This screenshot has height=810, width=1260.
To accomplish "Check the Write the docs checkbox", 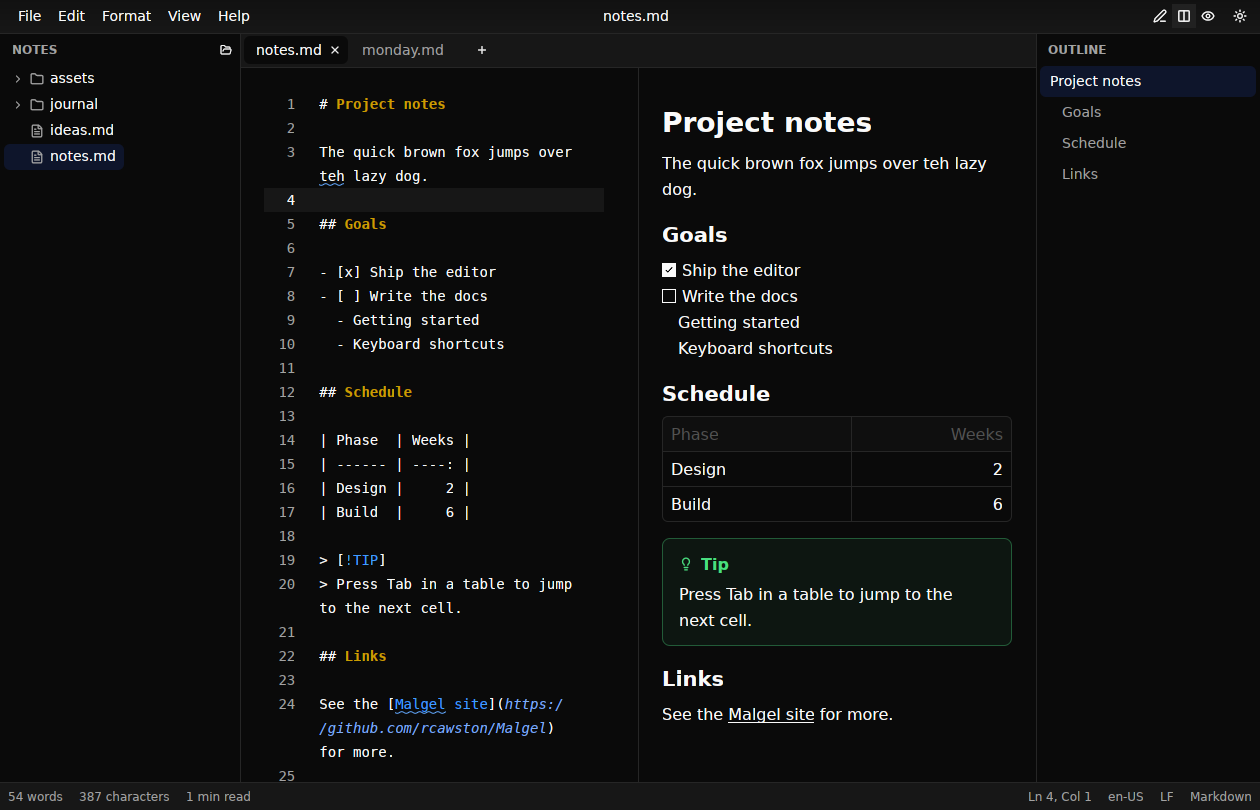I will (x=669, y=296).
